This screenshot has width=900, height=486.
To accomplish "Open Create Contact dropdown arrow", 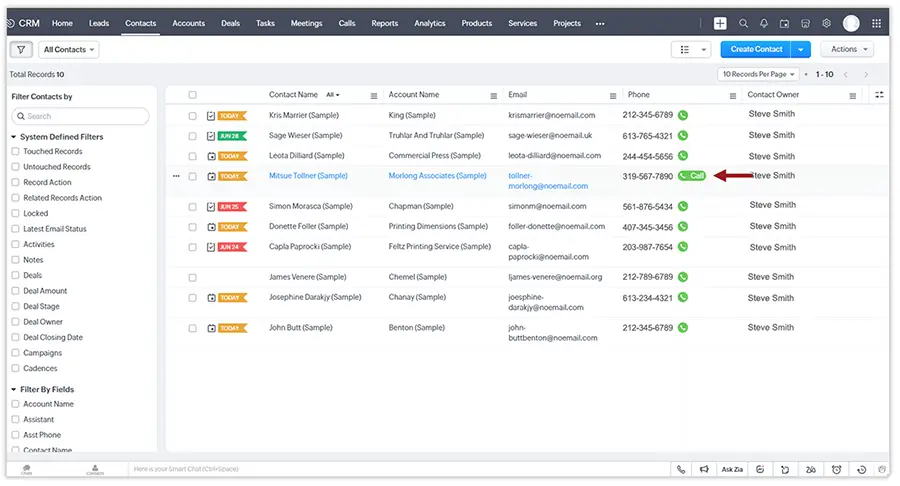I will click(801, 50).
